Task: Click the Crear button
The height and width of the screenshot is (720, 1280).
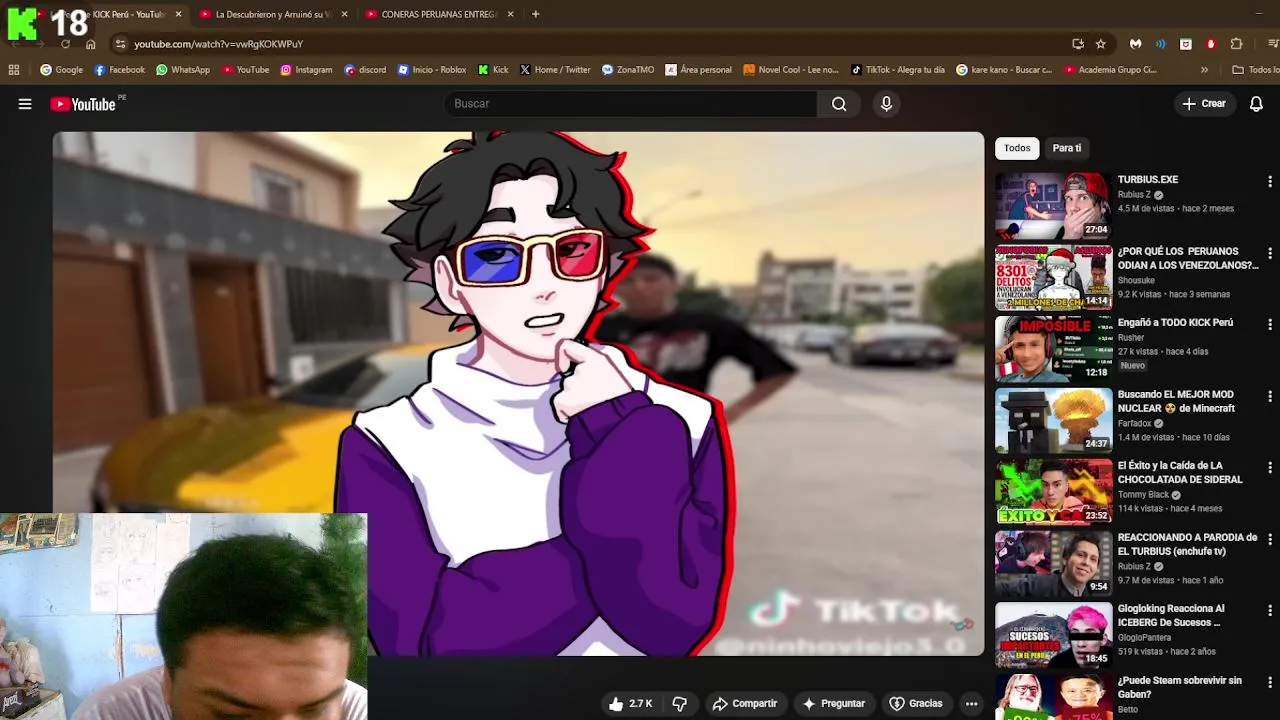Action: pyautogui.click(x=1204, y=104)
